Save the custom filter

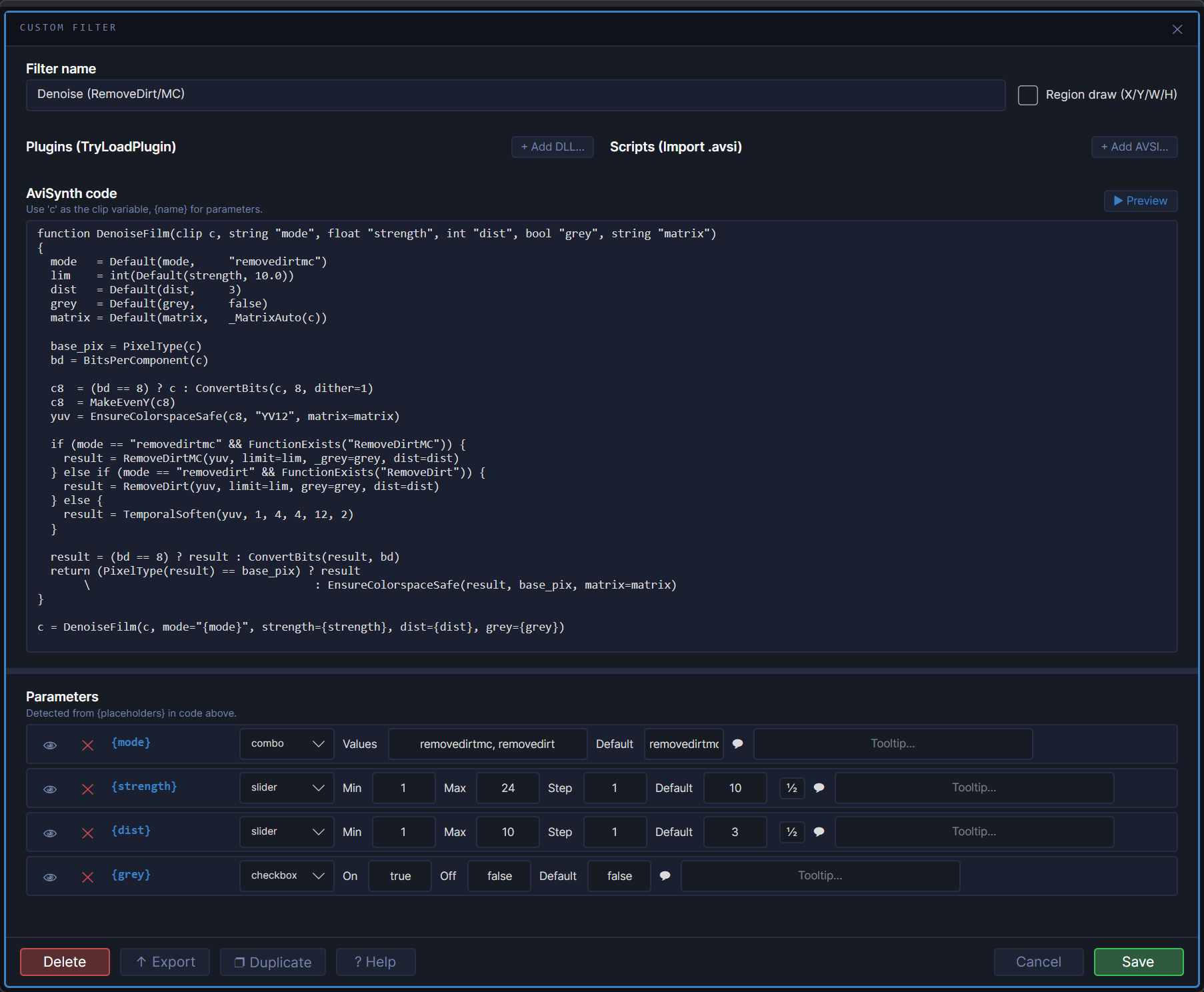pos(1138,962)
